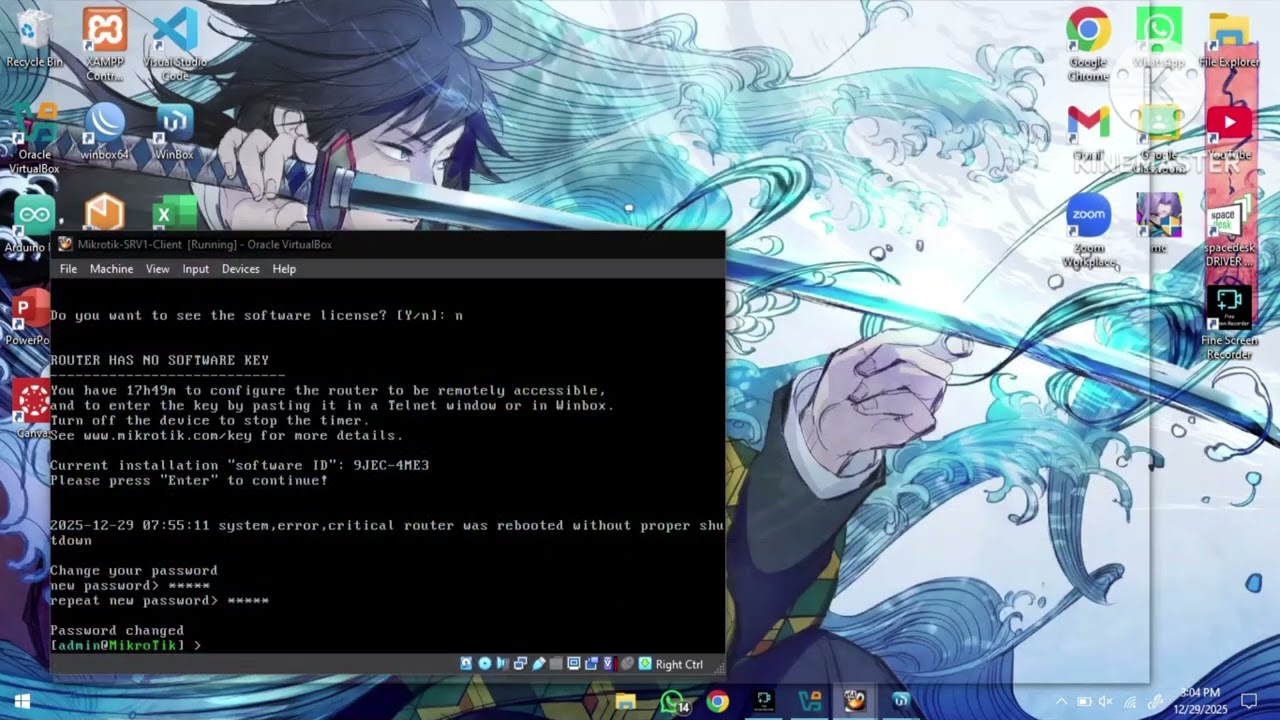Select the XAMPP Control Panel desktop shortcut
The height and width of the screenshot is (720, 1280).
click(105, 44)
